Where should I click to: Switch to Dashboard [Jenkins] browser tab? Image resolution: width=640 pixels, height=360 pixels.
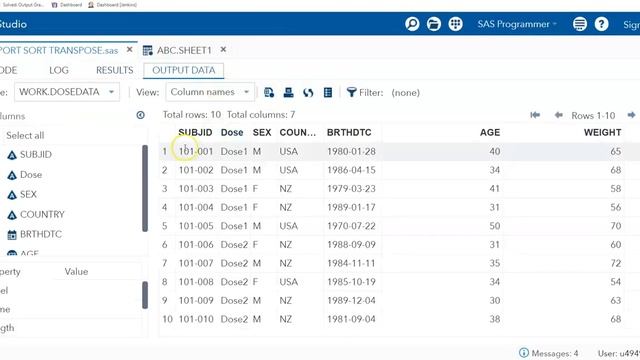tap(113, 5)
